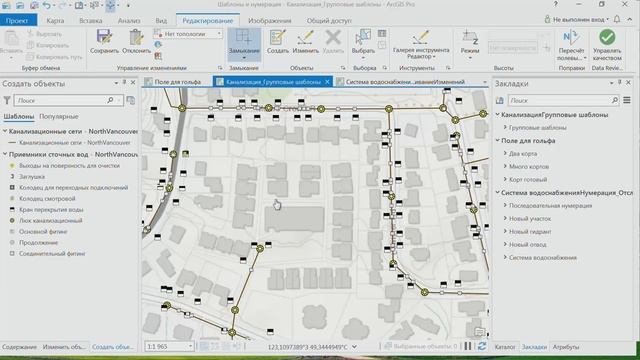Switch to the Анализ ribbon tab

(x=129, y=20)
